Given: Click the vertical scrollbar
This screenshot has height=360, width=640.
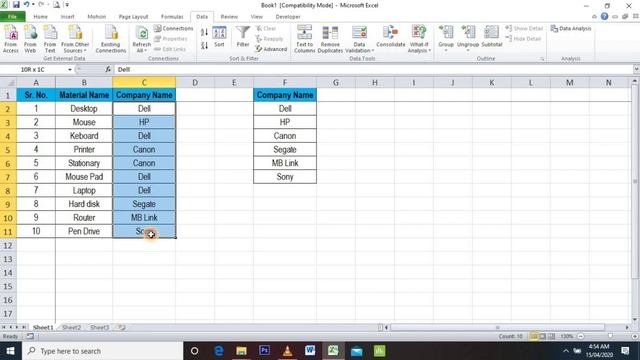Looking at the screenshot, I should (635, 181).
